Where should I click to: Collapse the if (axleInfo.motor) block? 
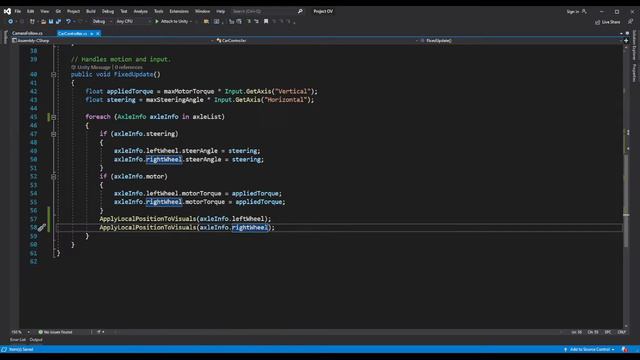(53, 177)
